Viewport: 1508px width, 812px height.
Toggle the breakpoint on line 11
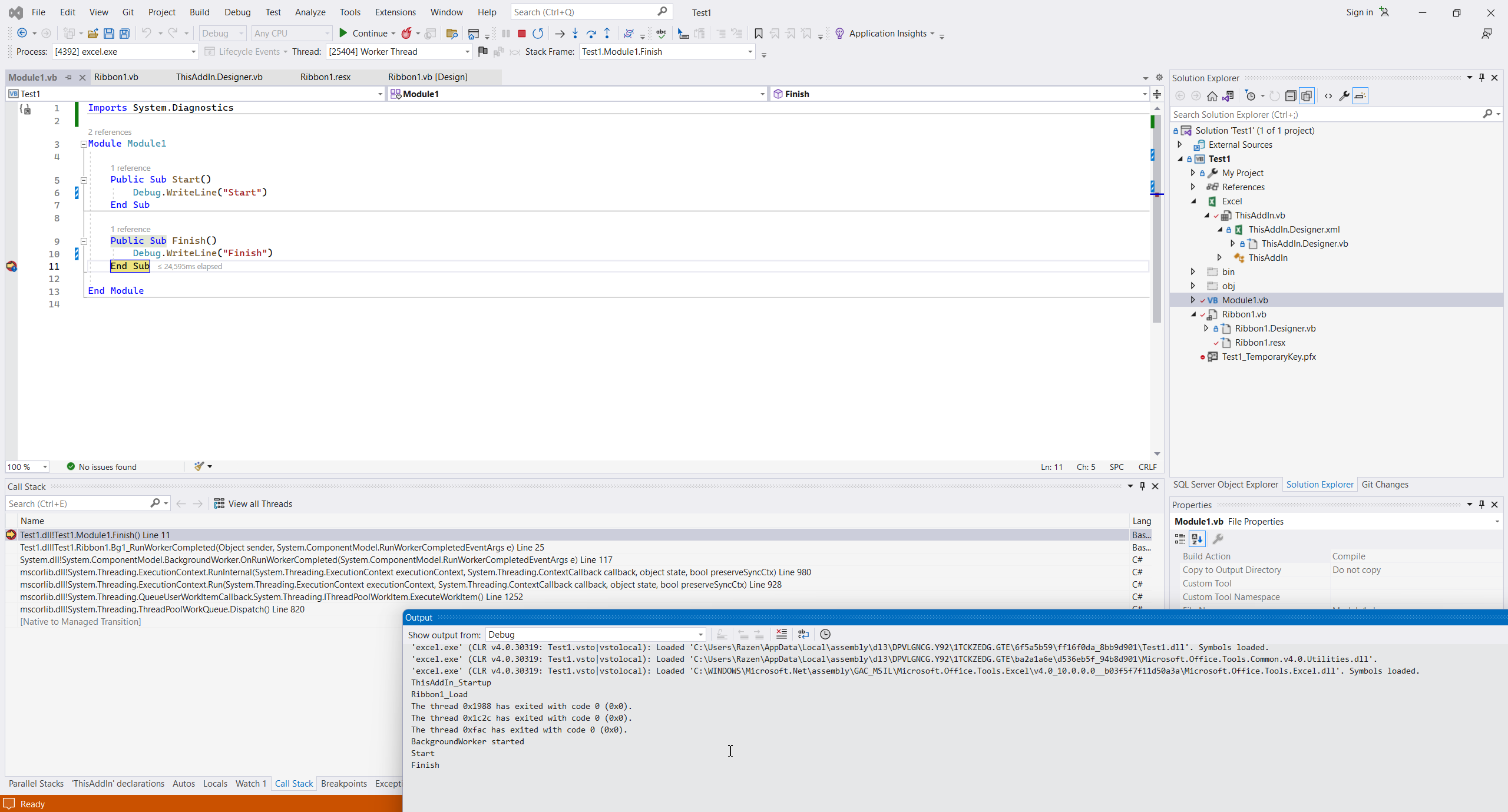coord(11,267)
